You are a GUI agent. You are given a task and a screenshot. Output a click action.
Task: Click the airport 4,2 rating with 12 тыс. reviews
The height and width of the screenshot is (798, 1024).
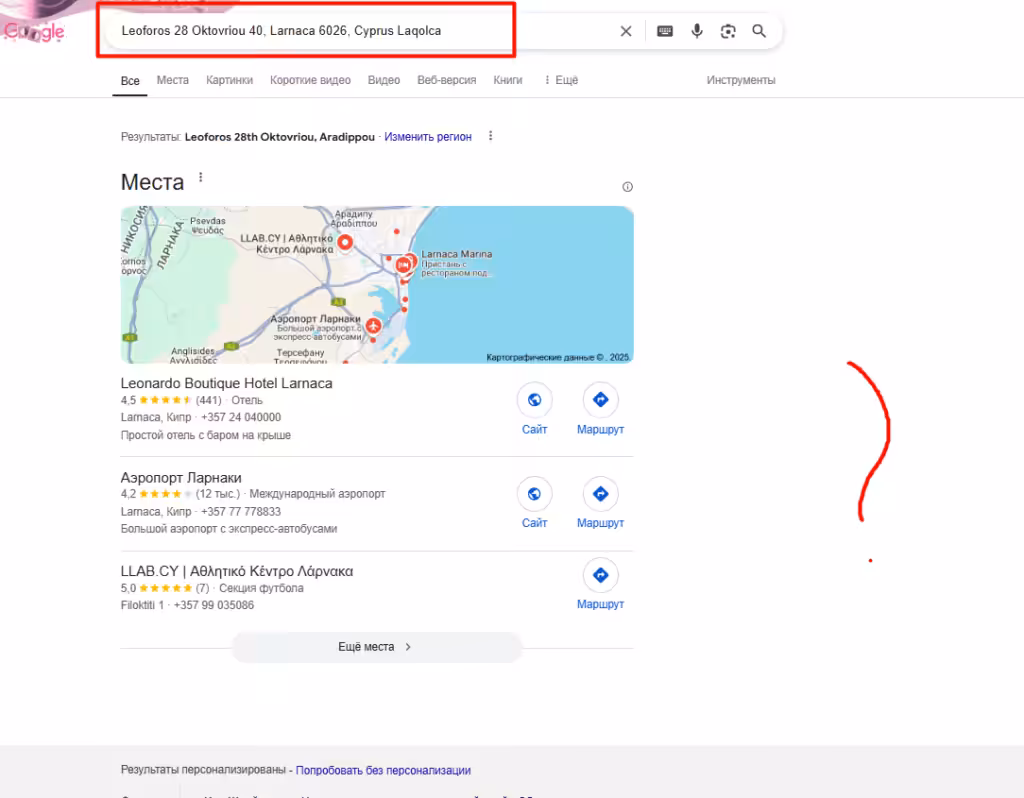[x=180, y=494]
